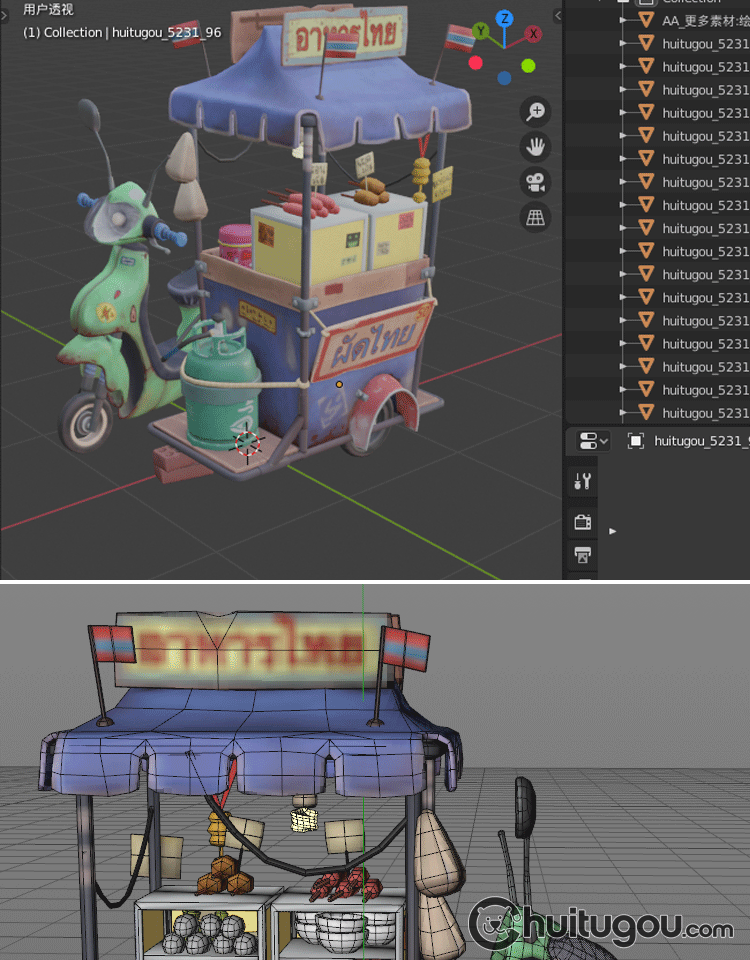Open the Render properties tab
Screen dimensions: 750x960
click(x=582, y=521)
